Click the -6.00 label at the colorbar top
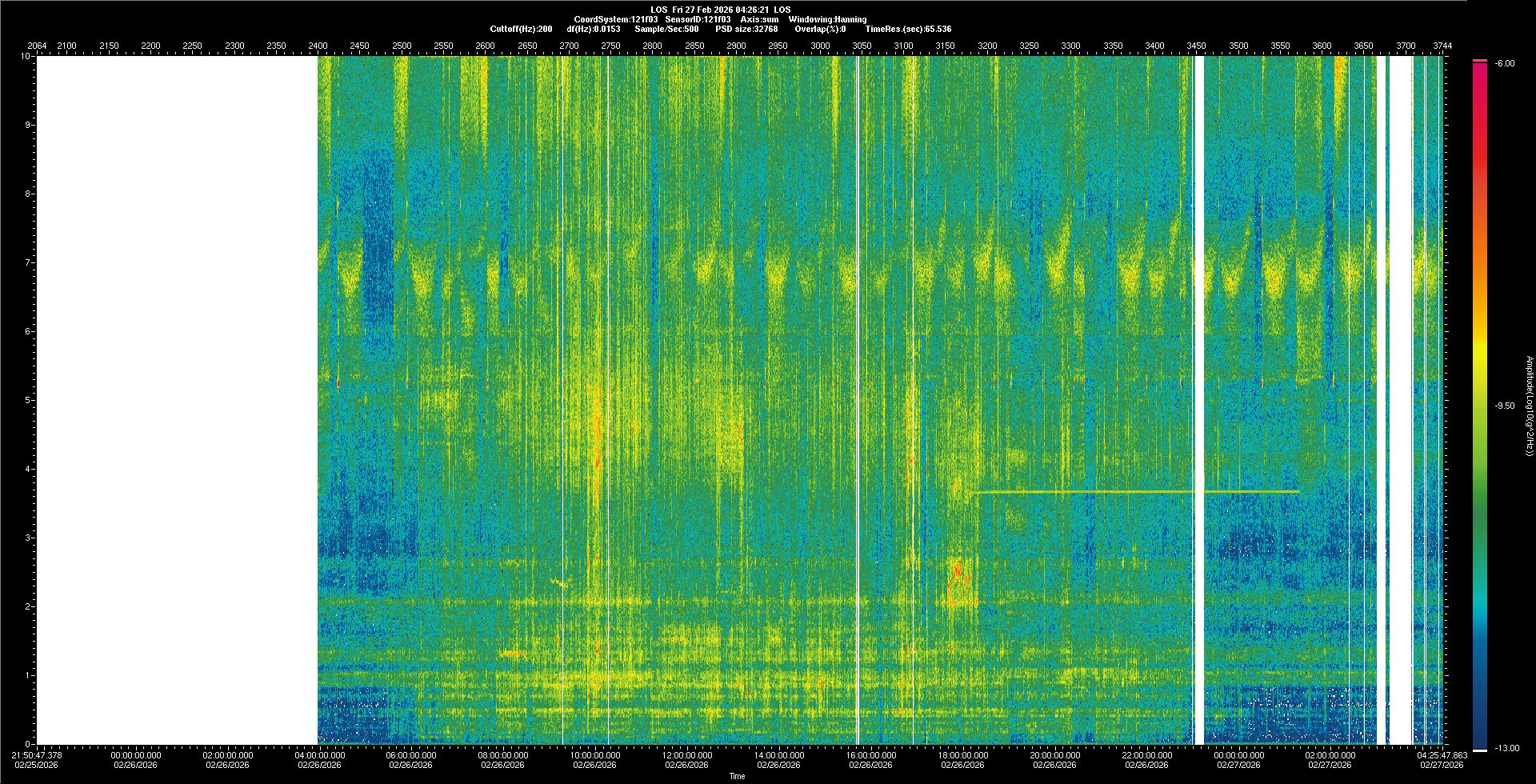The width and height of the screenshot is (1536, 784). point(1505,63)
